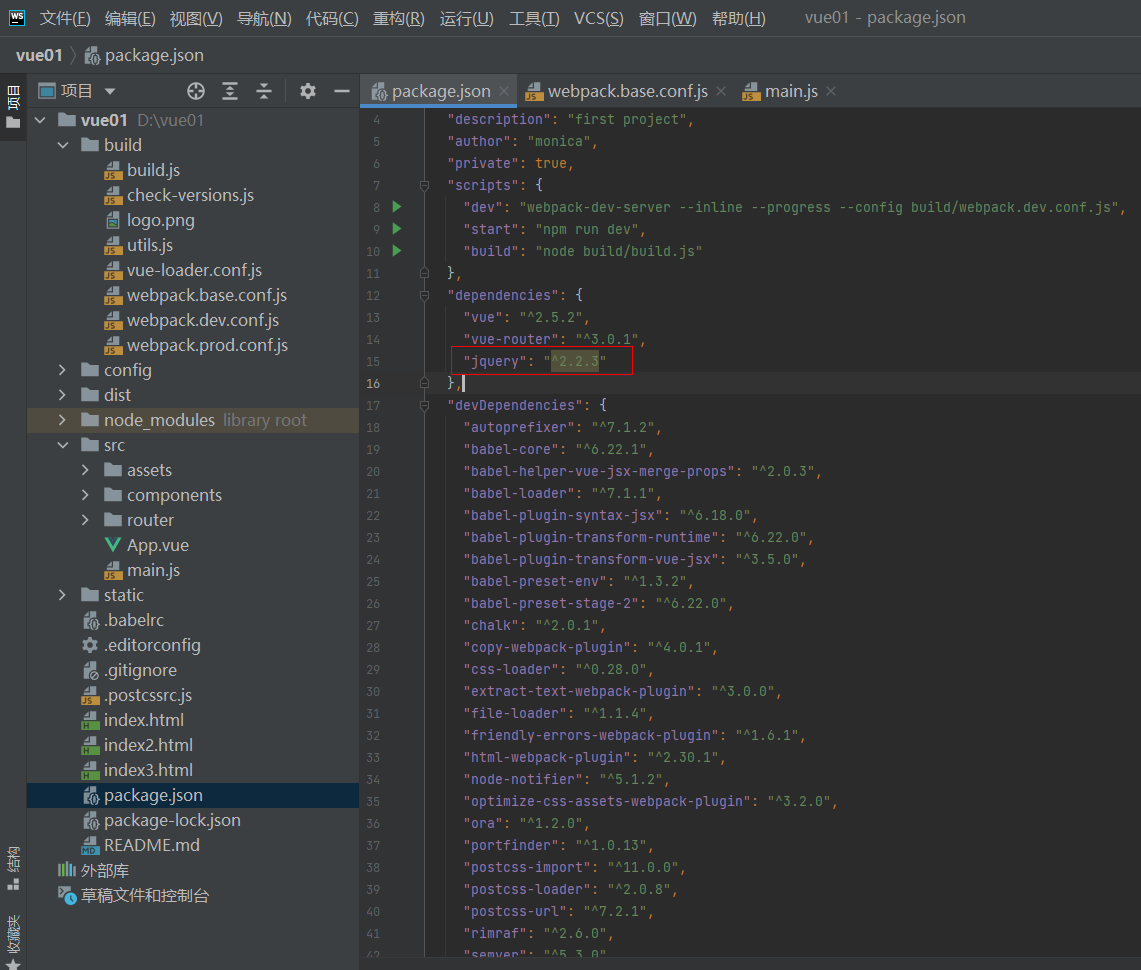
Task: Click the App.vue file icon
Action: click(x=113, y=545)
